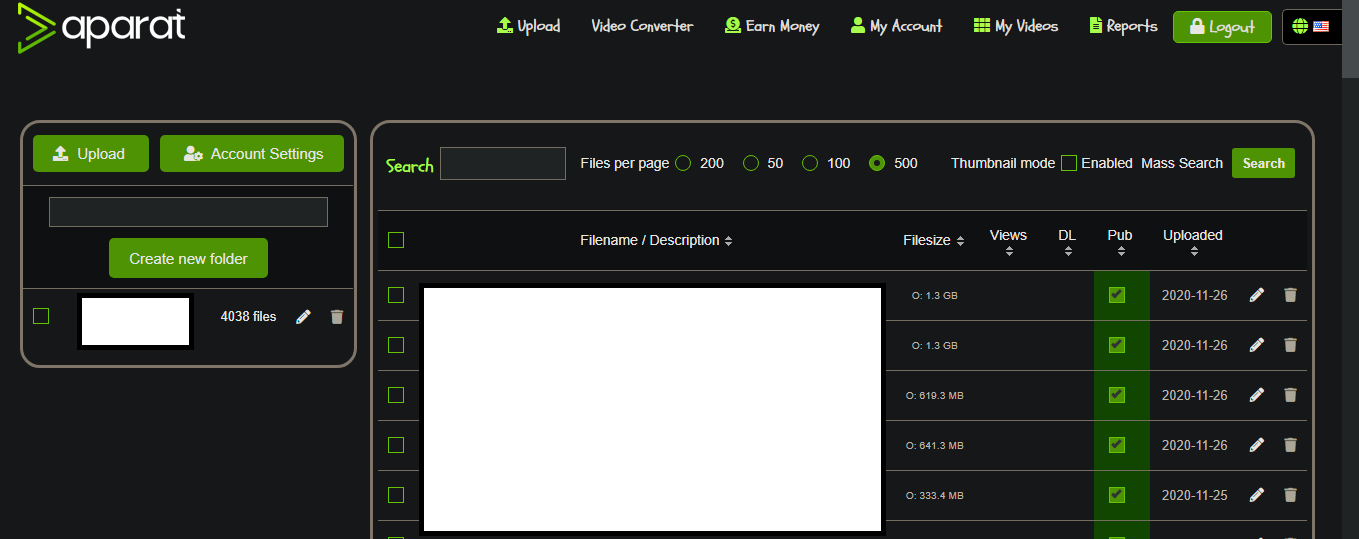Click the Aparat logo
Viewport: 1359px width, 539px height.
(102, 27)
